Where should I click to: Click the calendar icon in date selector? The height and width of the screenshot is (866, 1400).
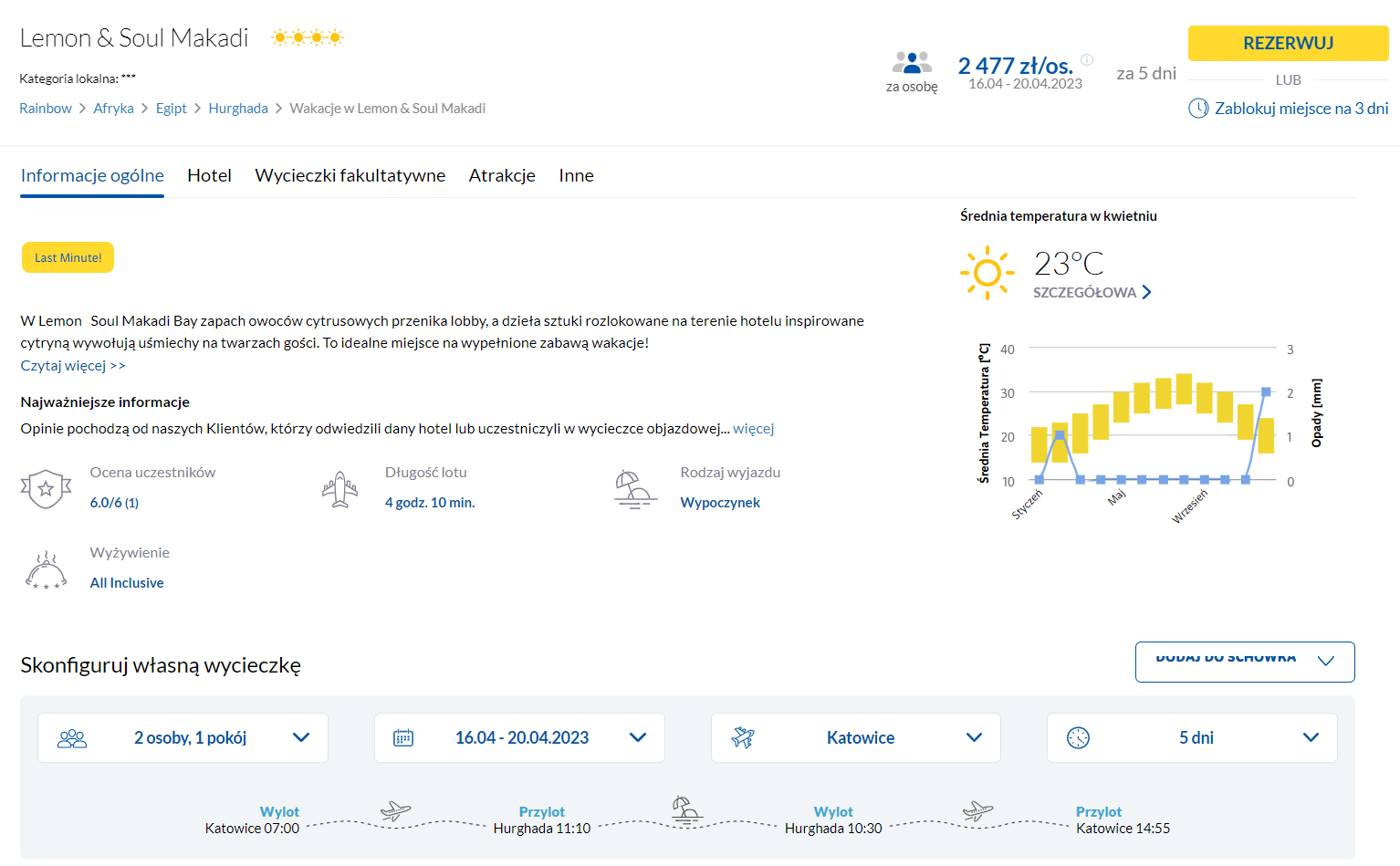coord(403,738)
